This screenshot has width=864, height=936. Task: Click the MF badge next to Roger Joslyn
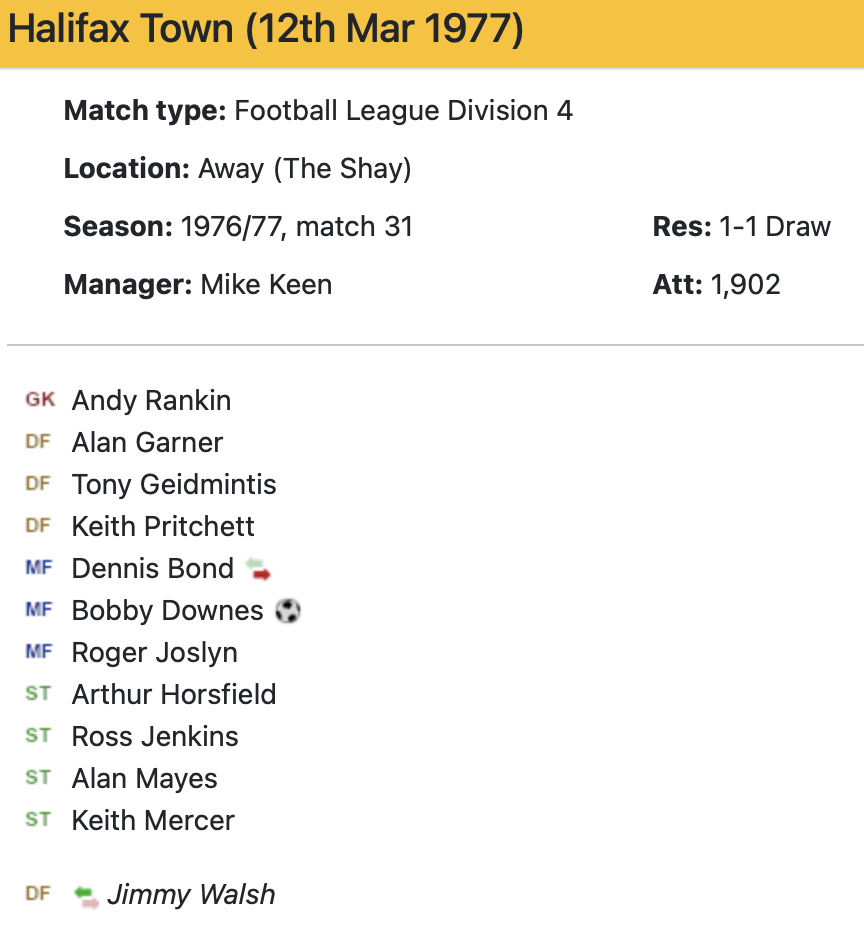(38, 652)
